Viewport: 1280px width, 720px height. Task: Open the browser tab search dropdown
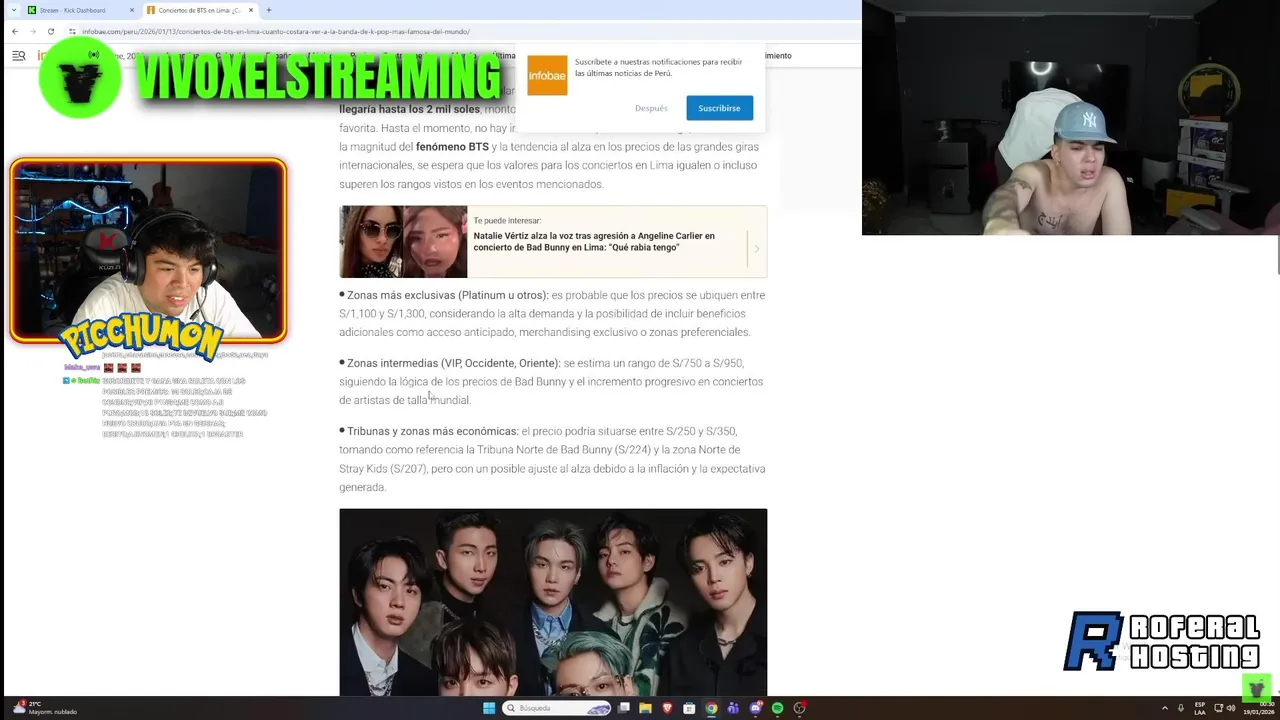click(x=12, y=10)
